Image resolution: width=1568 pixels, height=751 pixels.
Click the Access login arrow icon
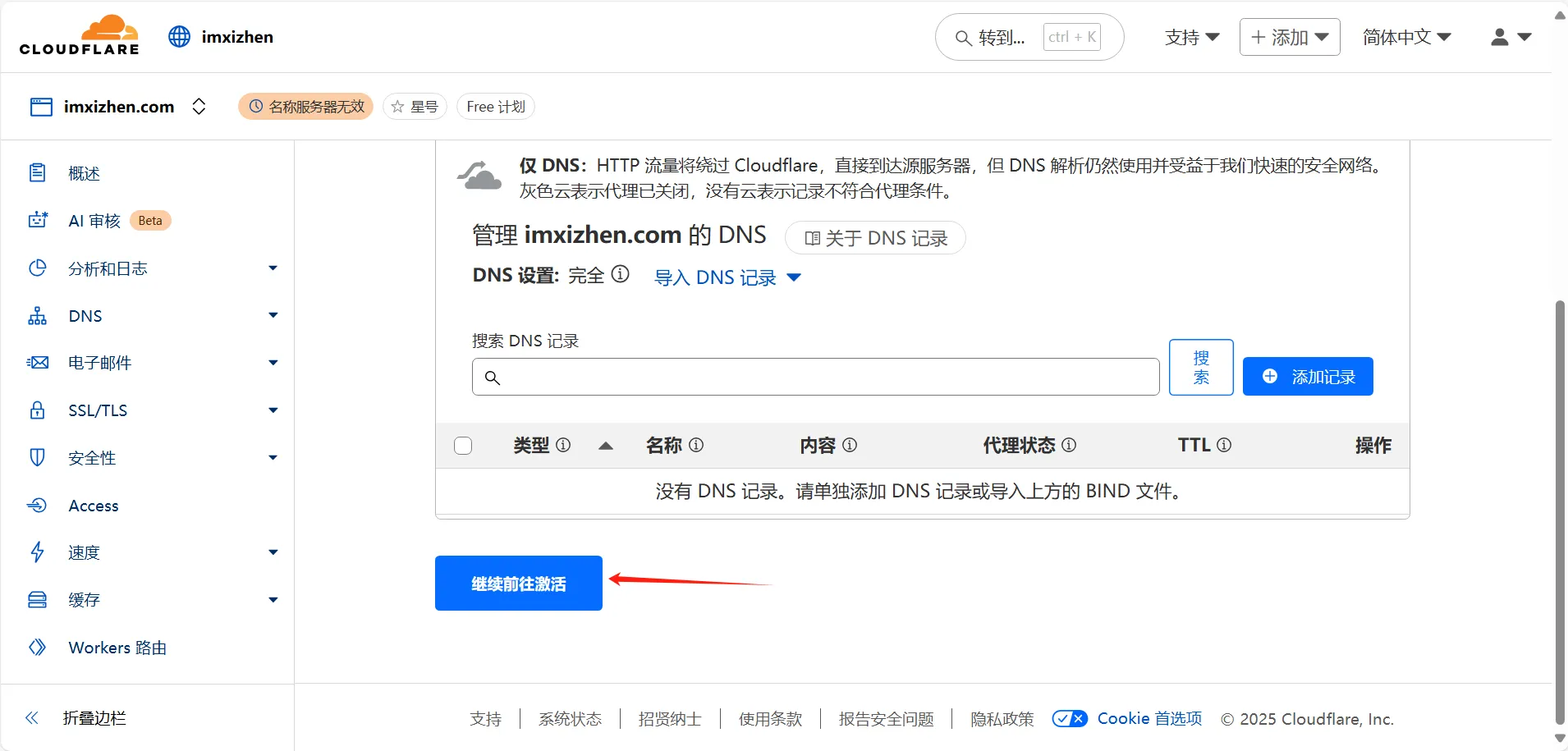(x=38, y=506)
